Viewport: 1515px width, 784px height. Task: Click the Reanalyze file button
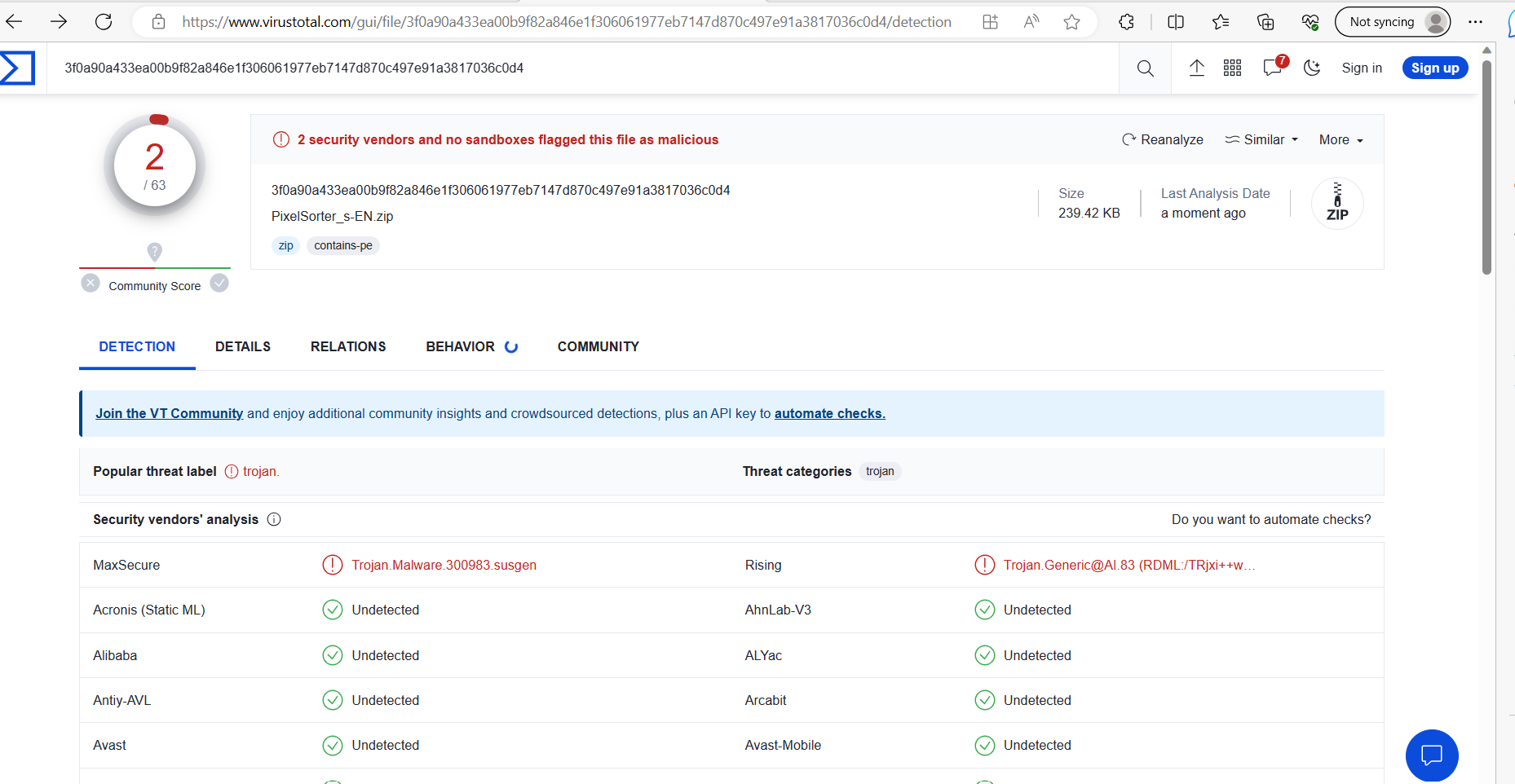tap(1163, 140)
